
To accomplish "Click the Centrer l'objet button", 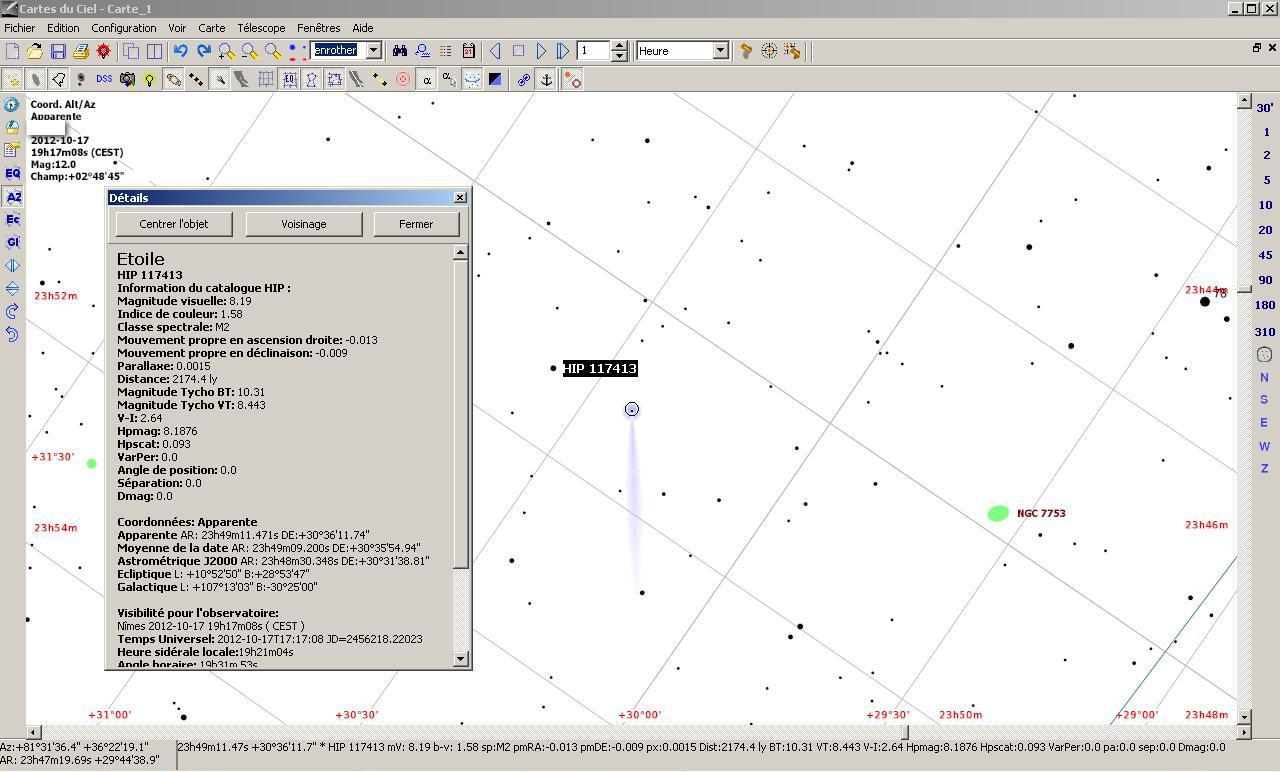I will (x=174, y=224).
